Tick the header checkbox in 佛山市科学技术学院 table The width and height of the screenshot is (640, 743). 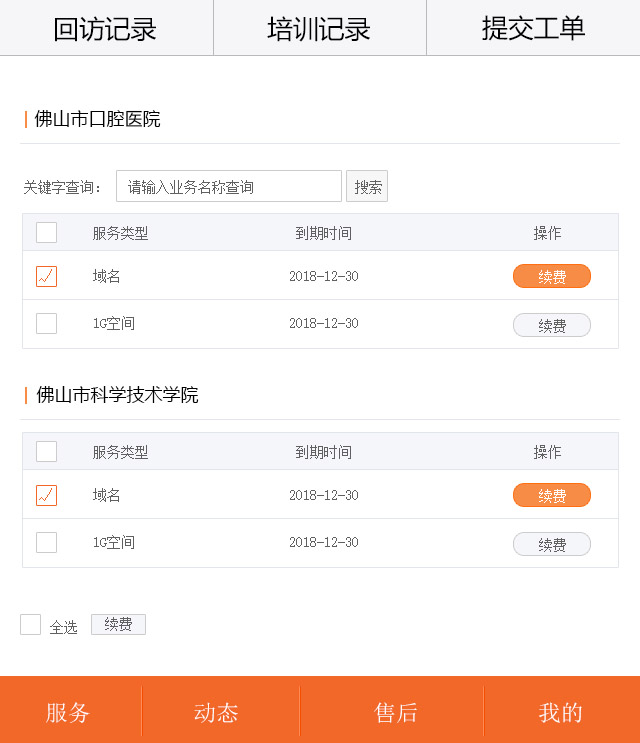[x=47, y=452]
